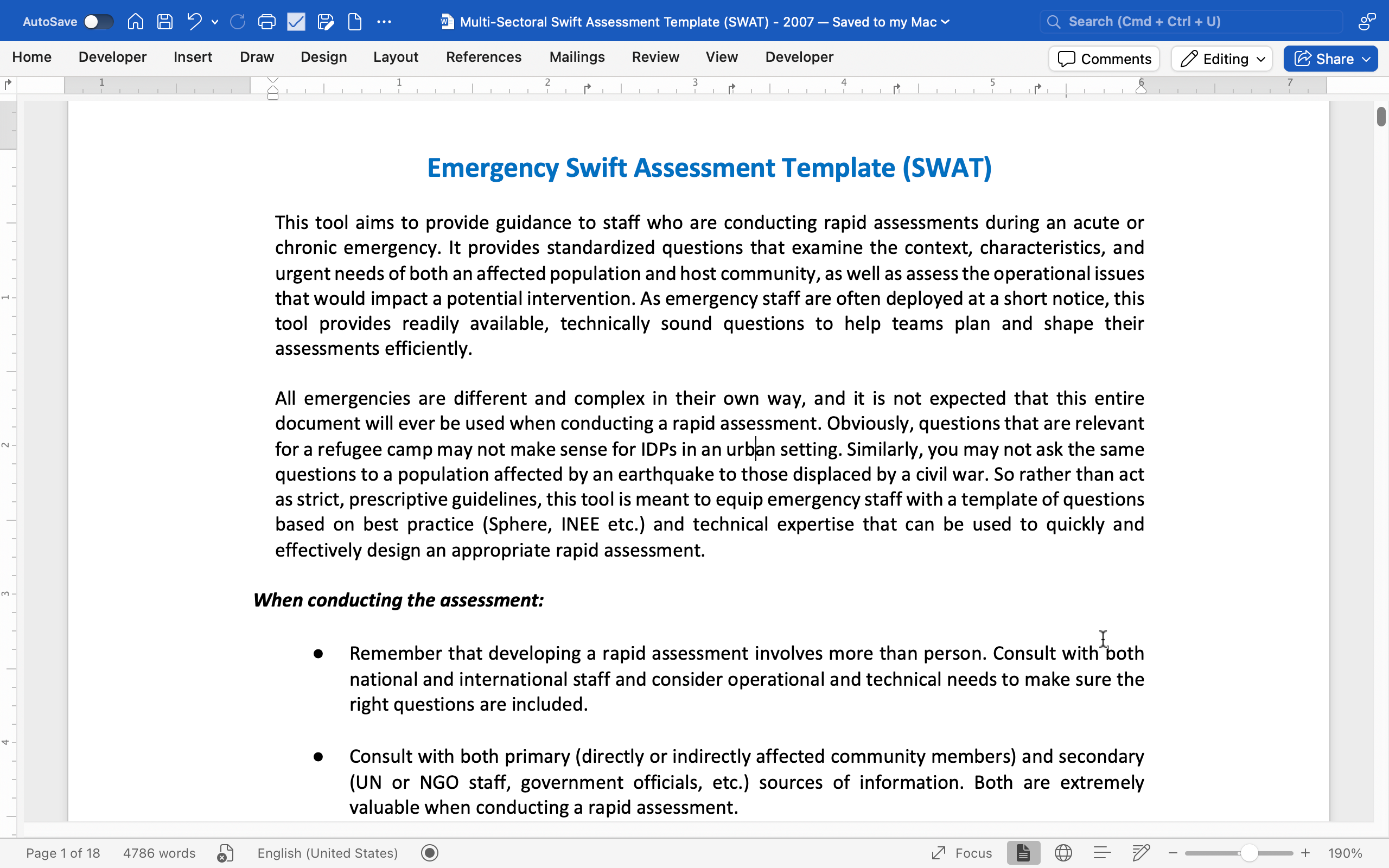Open the Editing mode dropdown
The image size is (1389, 868).
point(1222,59)
